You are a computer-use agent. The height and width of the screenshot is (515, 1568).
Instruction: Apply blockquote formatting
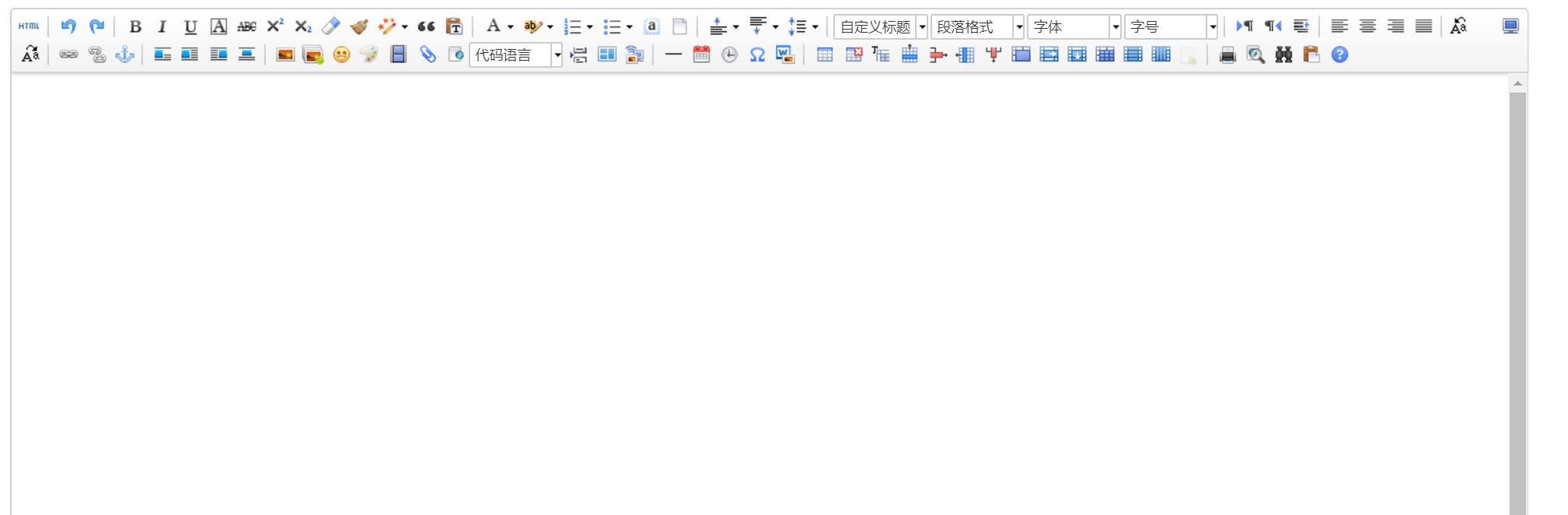[x=426, y=26]
